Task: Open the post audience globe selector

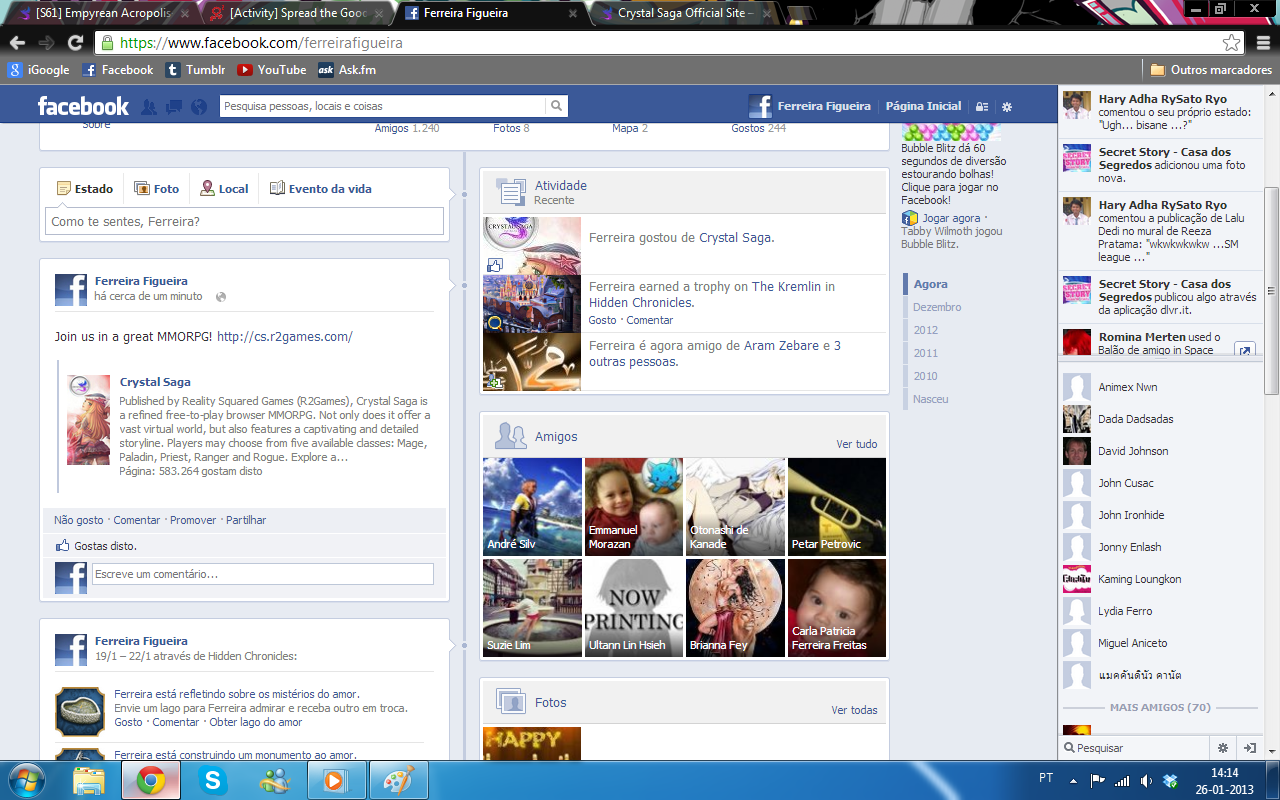Action: click(221, 297)
